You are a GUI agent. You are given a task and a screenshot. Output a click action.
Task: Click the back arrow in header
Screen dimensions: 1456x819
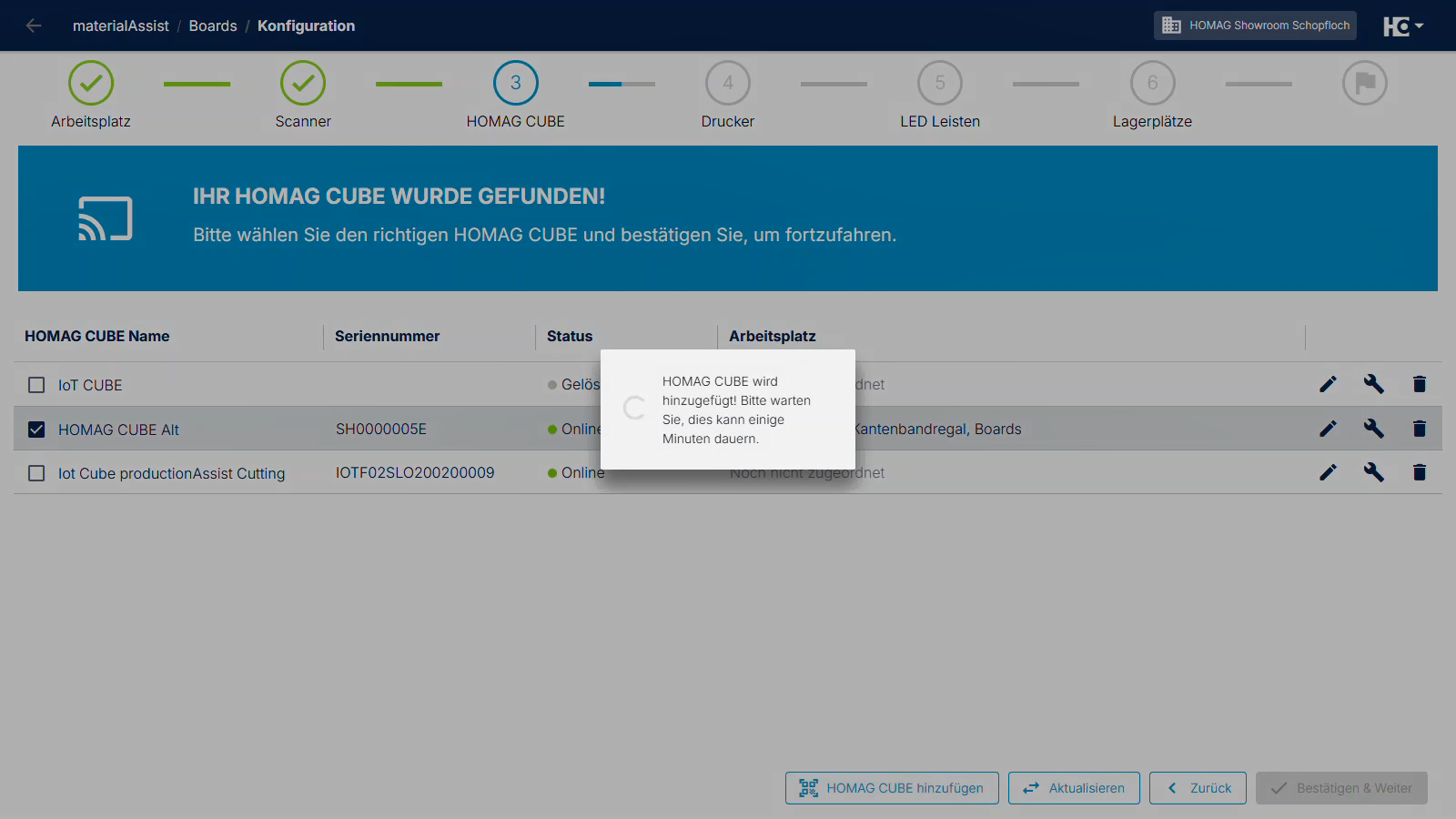34,25
